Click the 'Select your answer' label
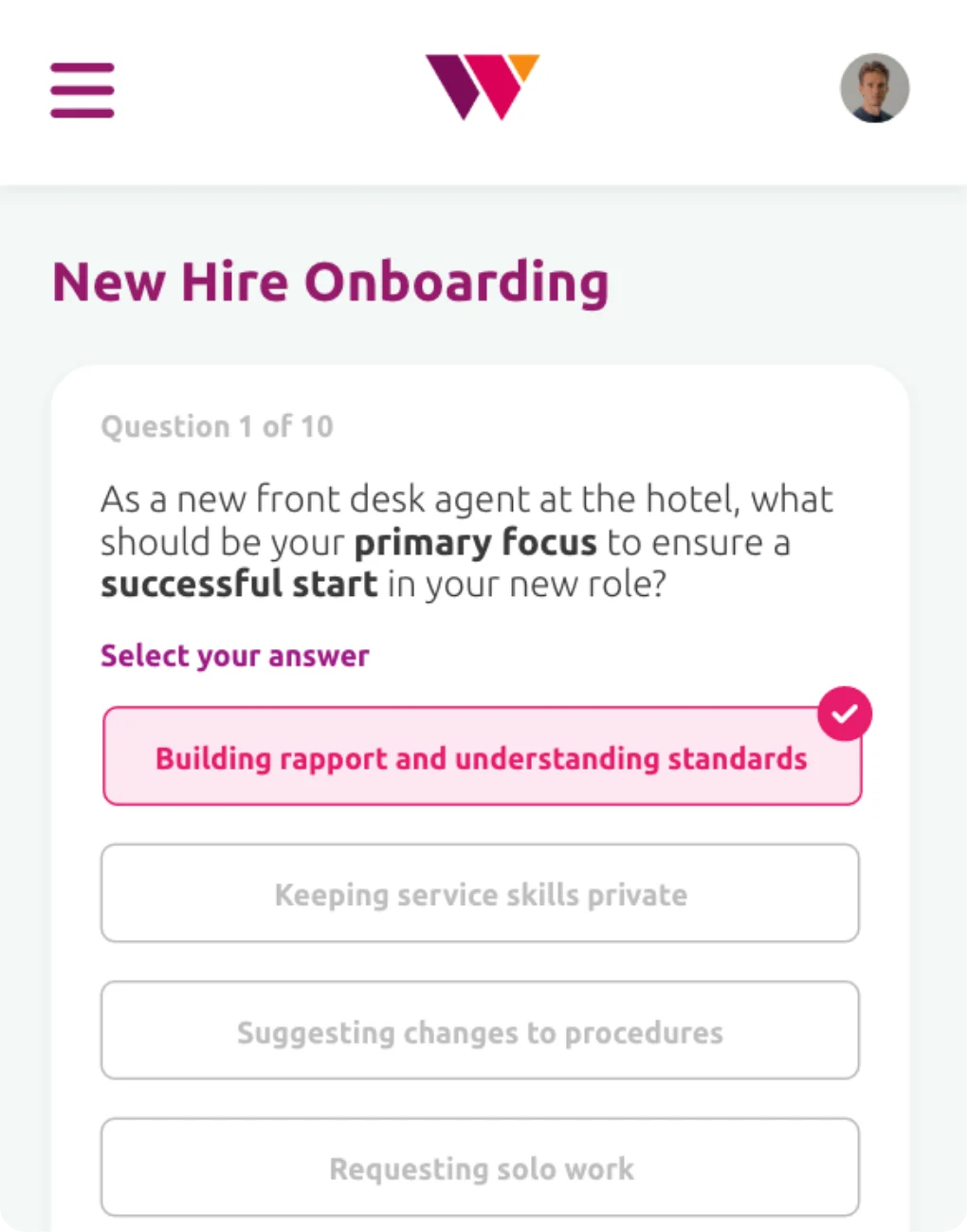Image resolution: width=968 pixels, height=1232 pixels. (235, 655)
